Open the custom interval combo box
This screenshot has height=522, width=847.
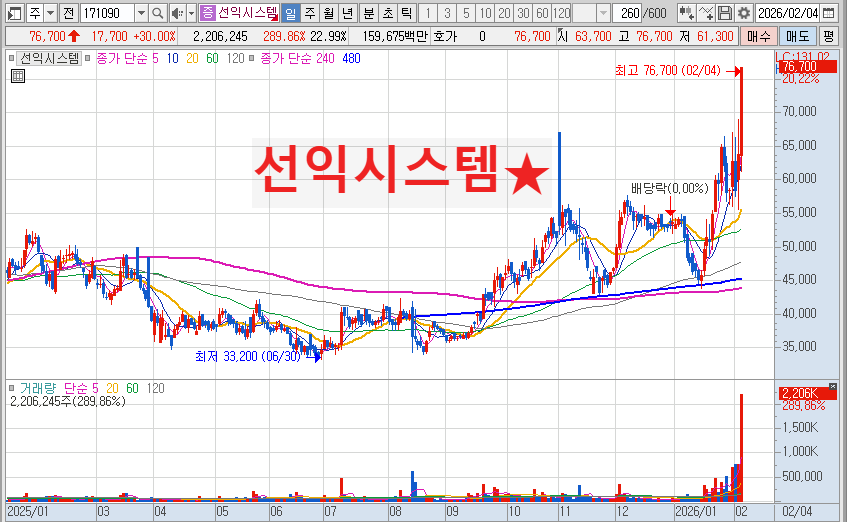(x=591, y=13)
